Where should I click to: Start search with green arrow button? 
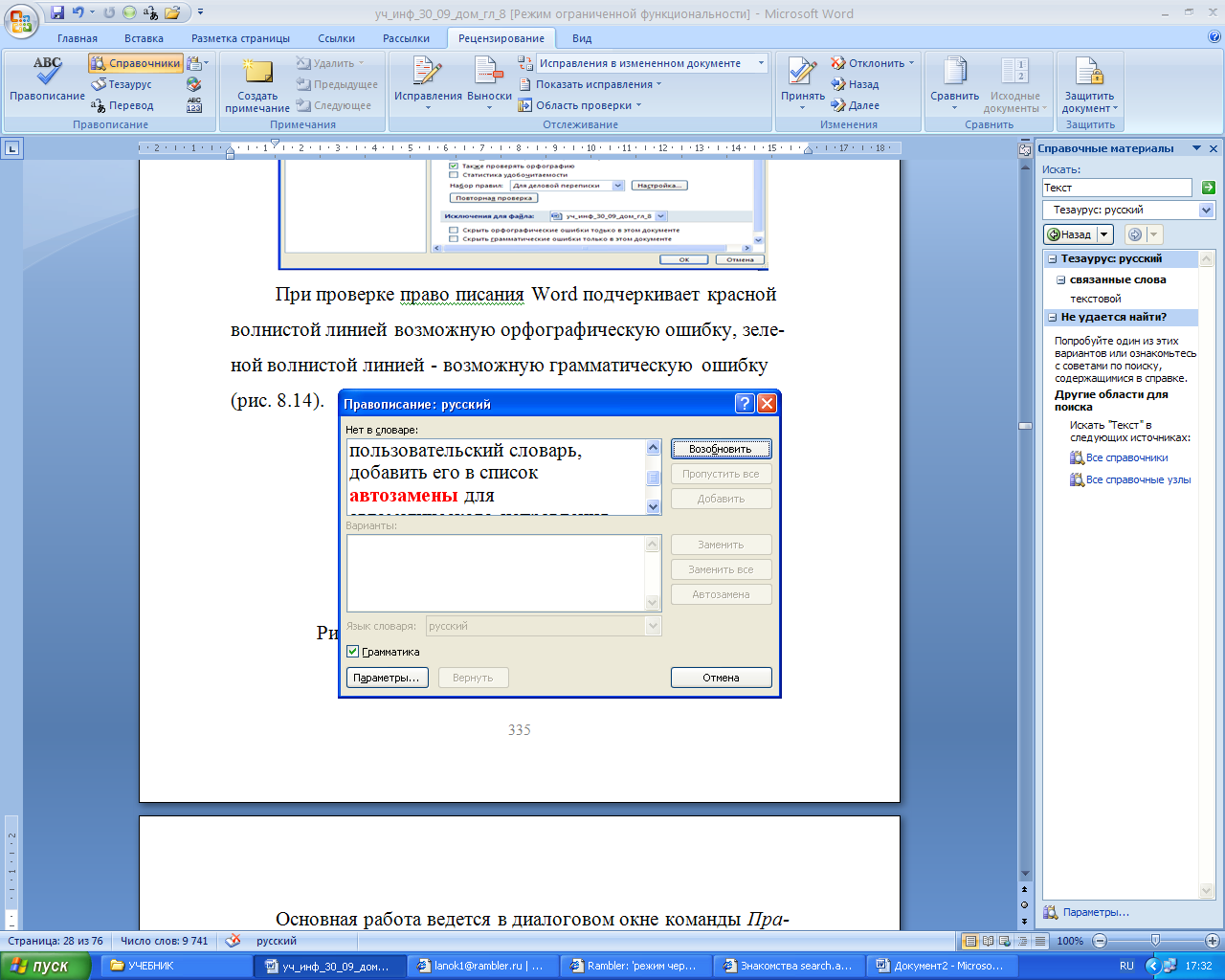tap(1208, 188)
